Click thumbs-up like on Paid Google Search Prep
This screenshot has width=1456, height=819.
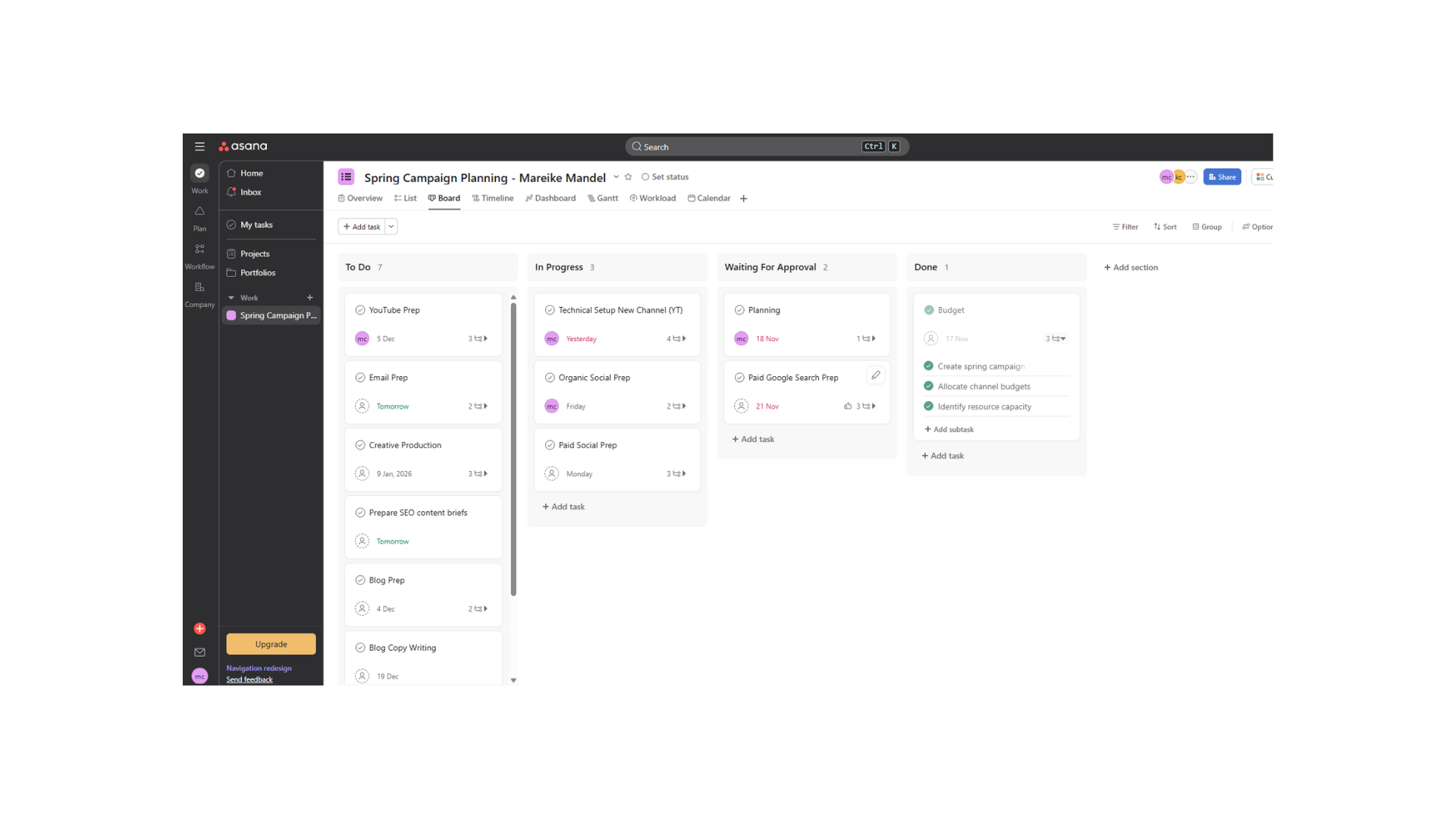coord(848,406)
